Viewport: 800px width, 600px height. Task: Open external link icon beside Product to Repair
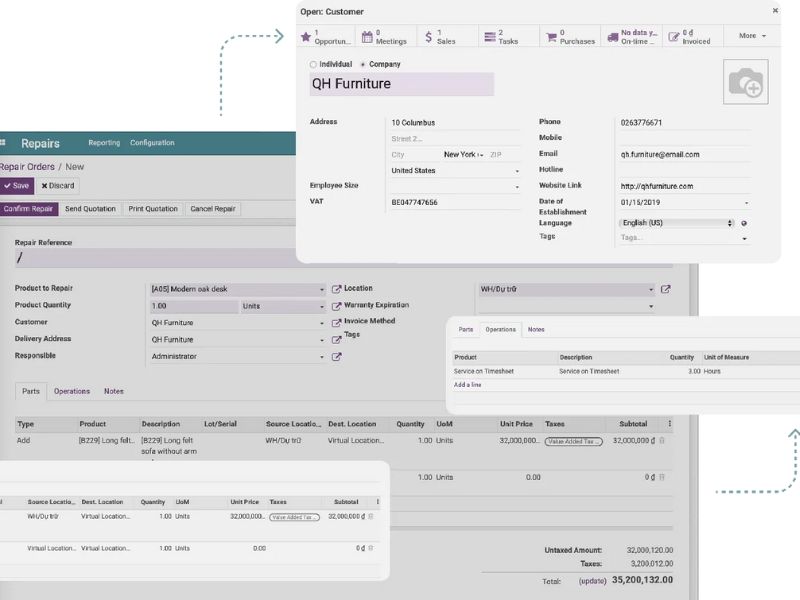pos(337,289)
